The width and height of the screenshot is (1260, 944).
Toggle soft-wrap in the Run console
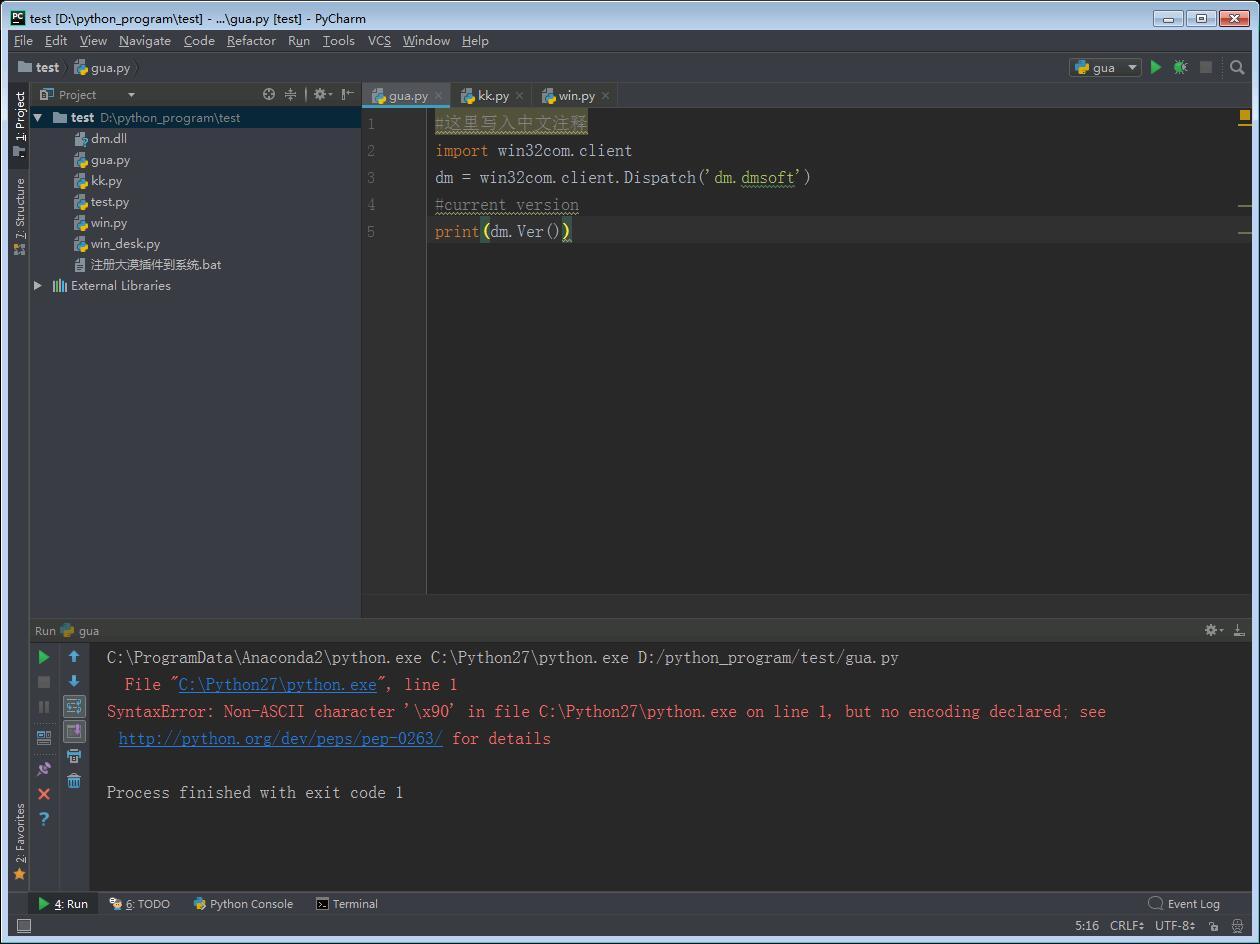click(74, 707)
